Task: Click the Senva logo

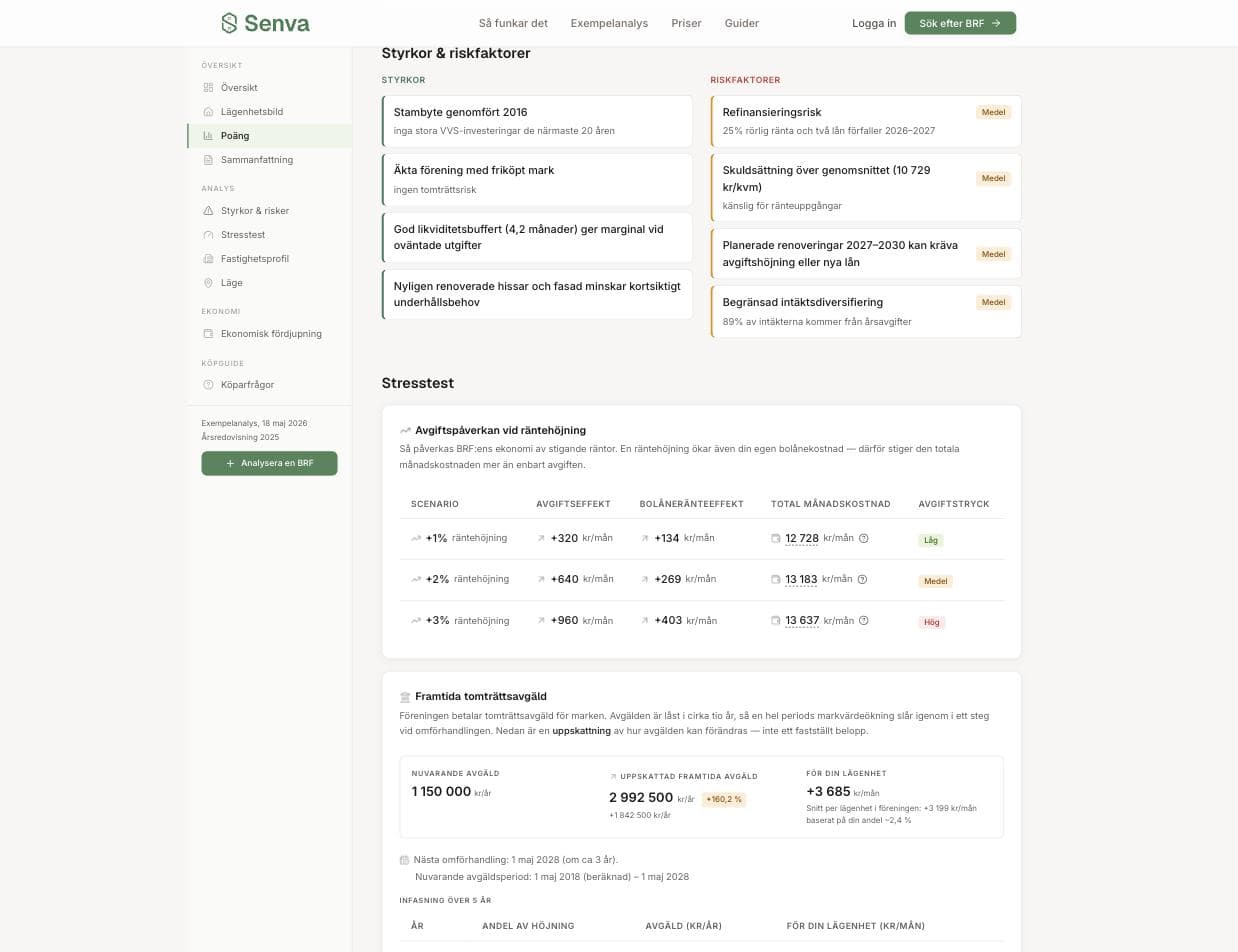Action: pyautogui.click(x=265, y=23)
